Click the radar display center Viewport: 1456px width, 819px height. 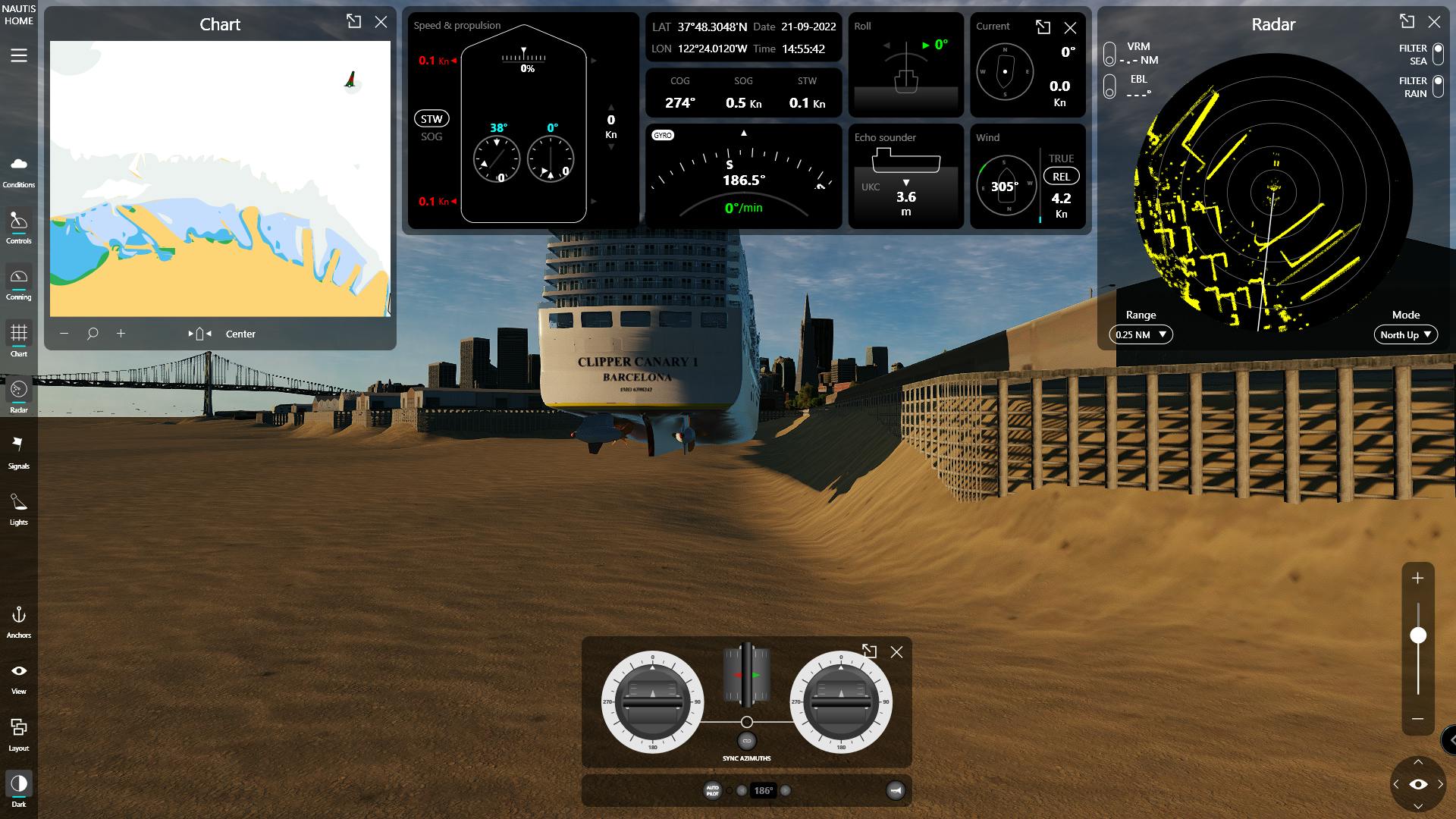(x=1273, y=191)
